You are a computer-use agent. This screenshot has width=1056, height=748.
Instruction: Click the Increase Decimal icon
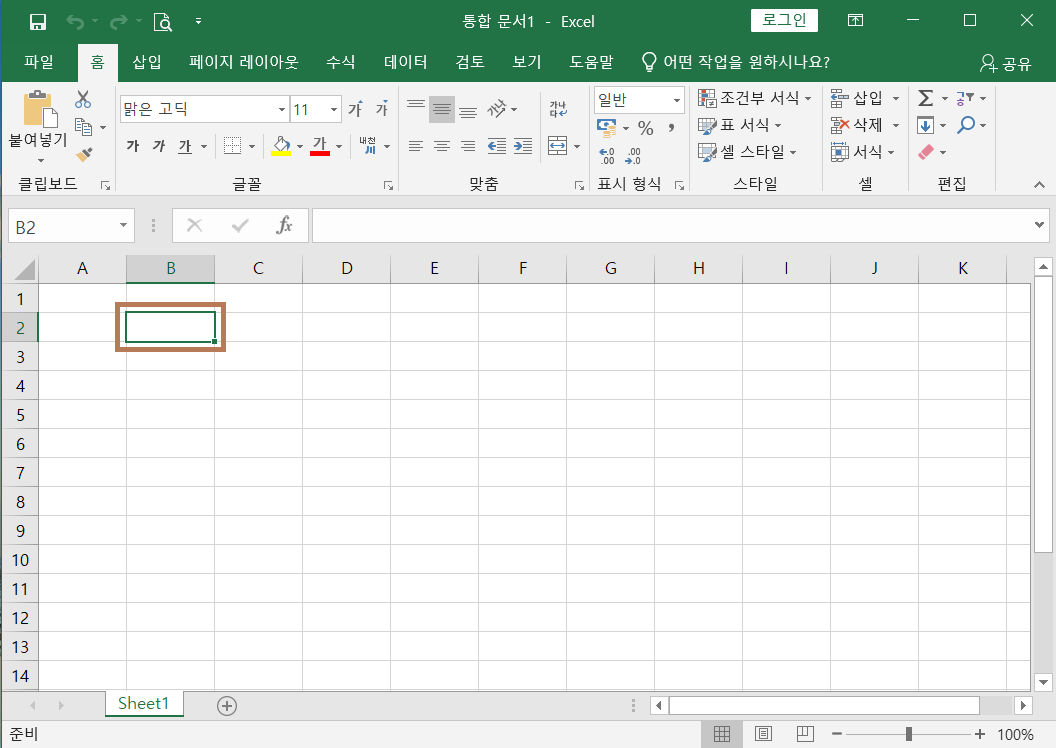606,156
